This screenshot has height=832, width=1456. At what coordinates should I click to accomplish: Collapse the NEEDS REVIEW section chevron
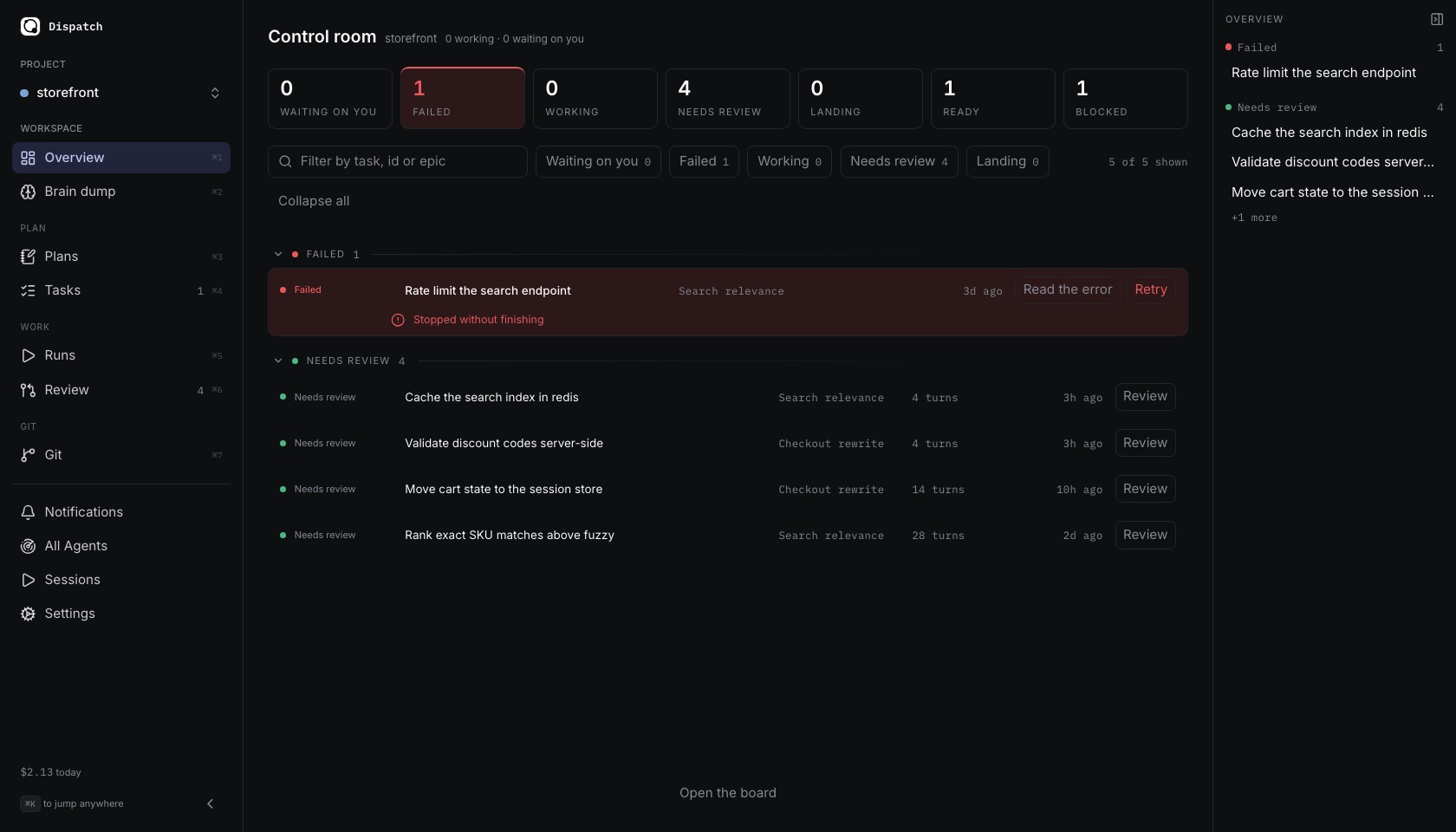pos(278,361)
